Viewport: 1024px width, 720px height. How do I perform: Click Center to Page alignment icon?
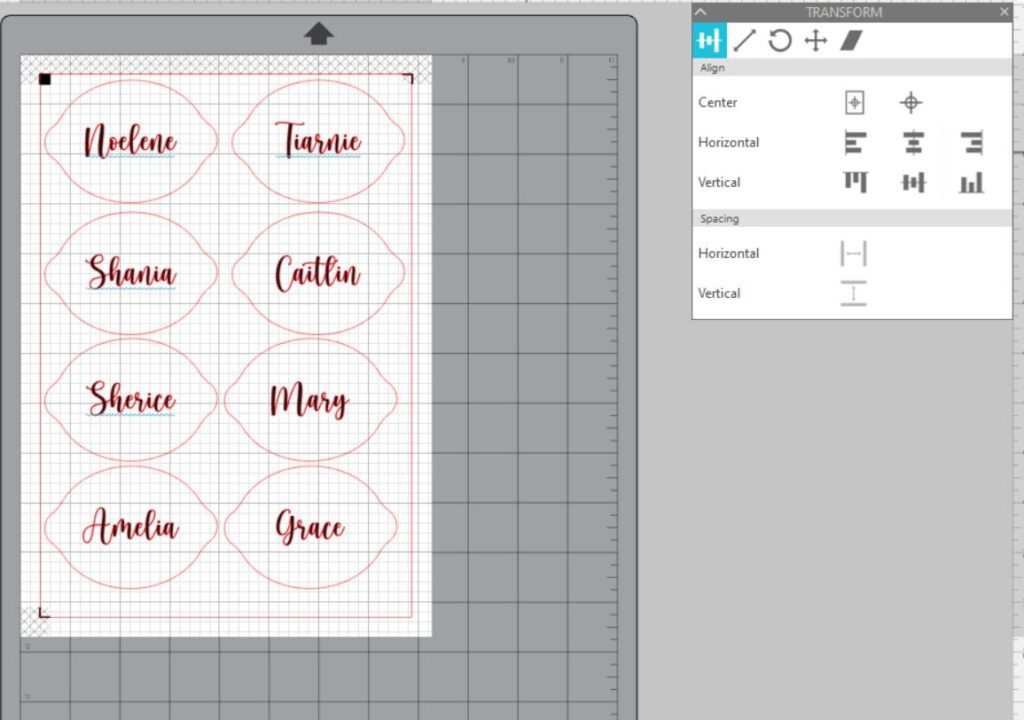click(854, 102)
